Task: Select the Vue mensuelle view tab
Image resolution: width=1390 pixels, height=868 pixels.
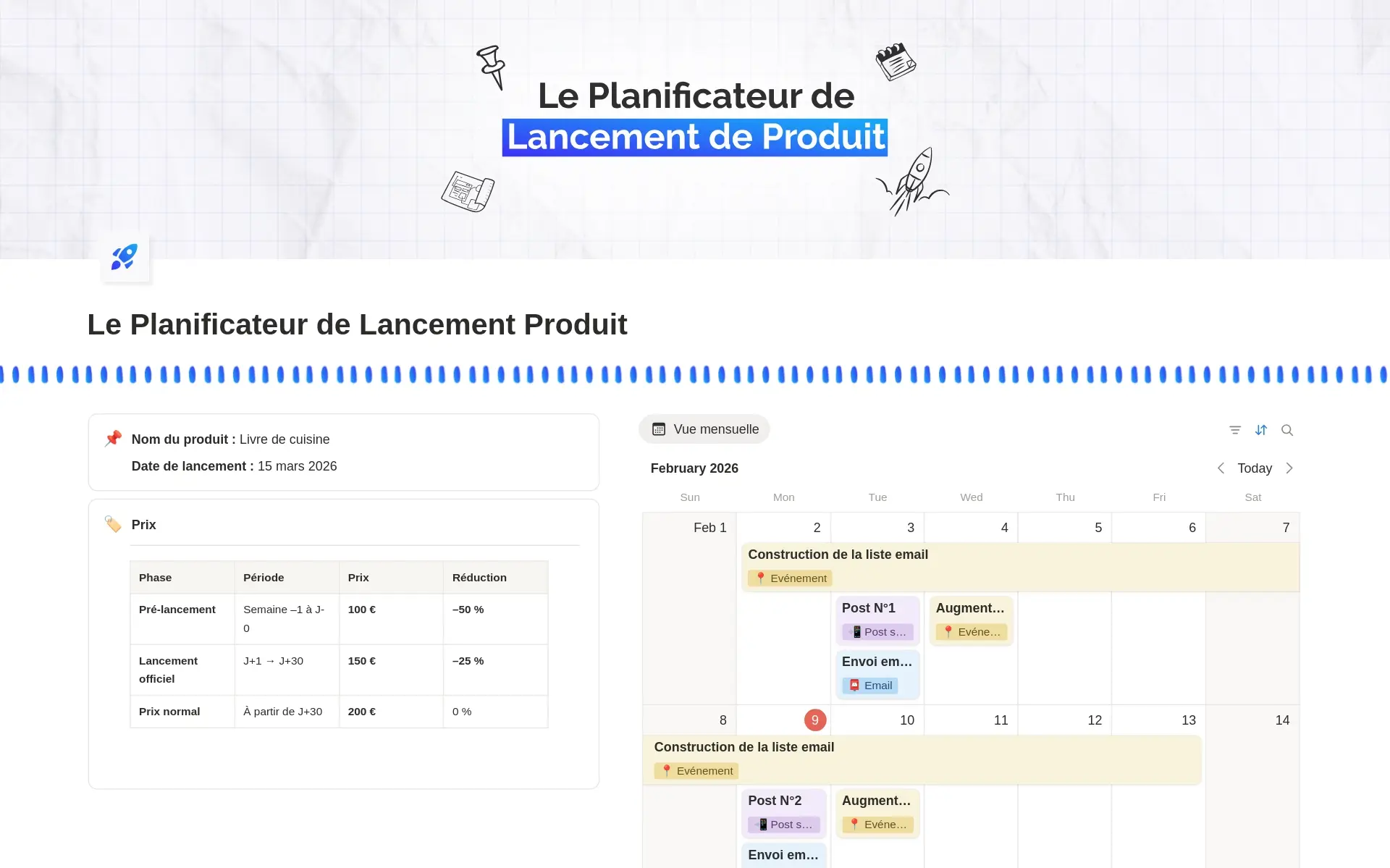Action: coord(704,429)
